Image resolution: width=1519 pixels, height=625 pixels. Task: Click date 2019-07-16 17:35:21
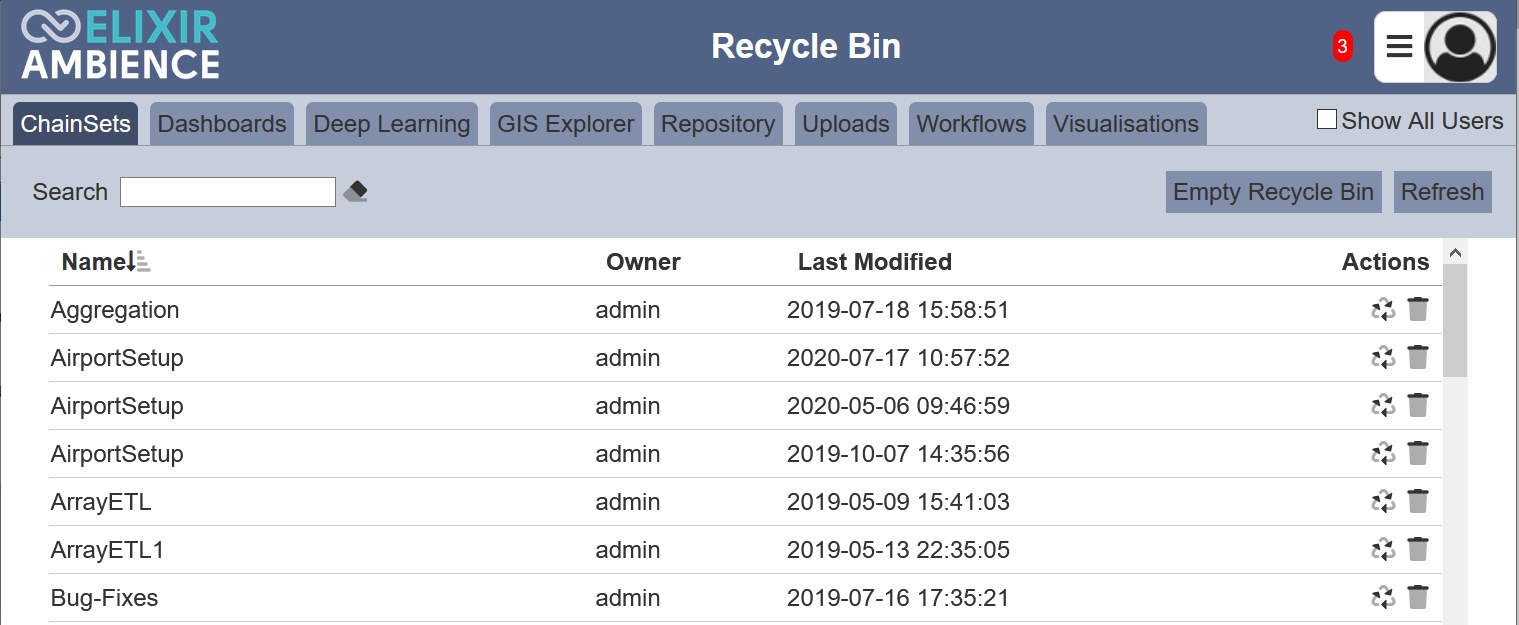(898, 598)
